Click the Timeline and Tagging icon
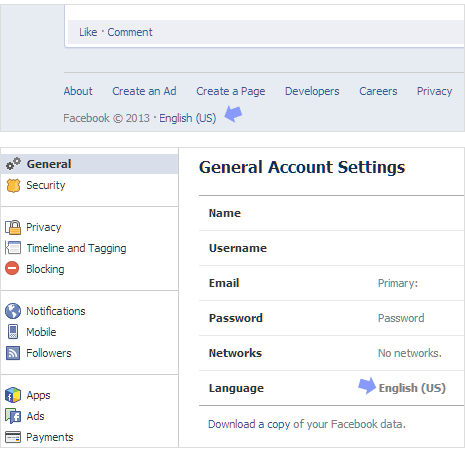The height and width of the screenshot is (456, 465). [13, 248]
